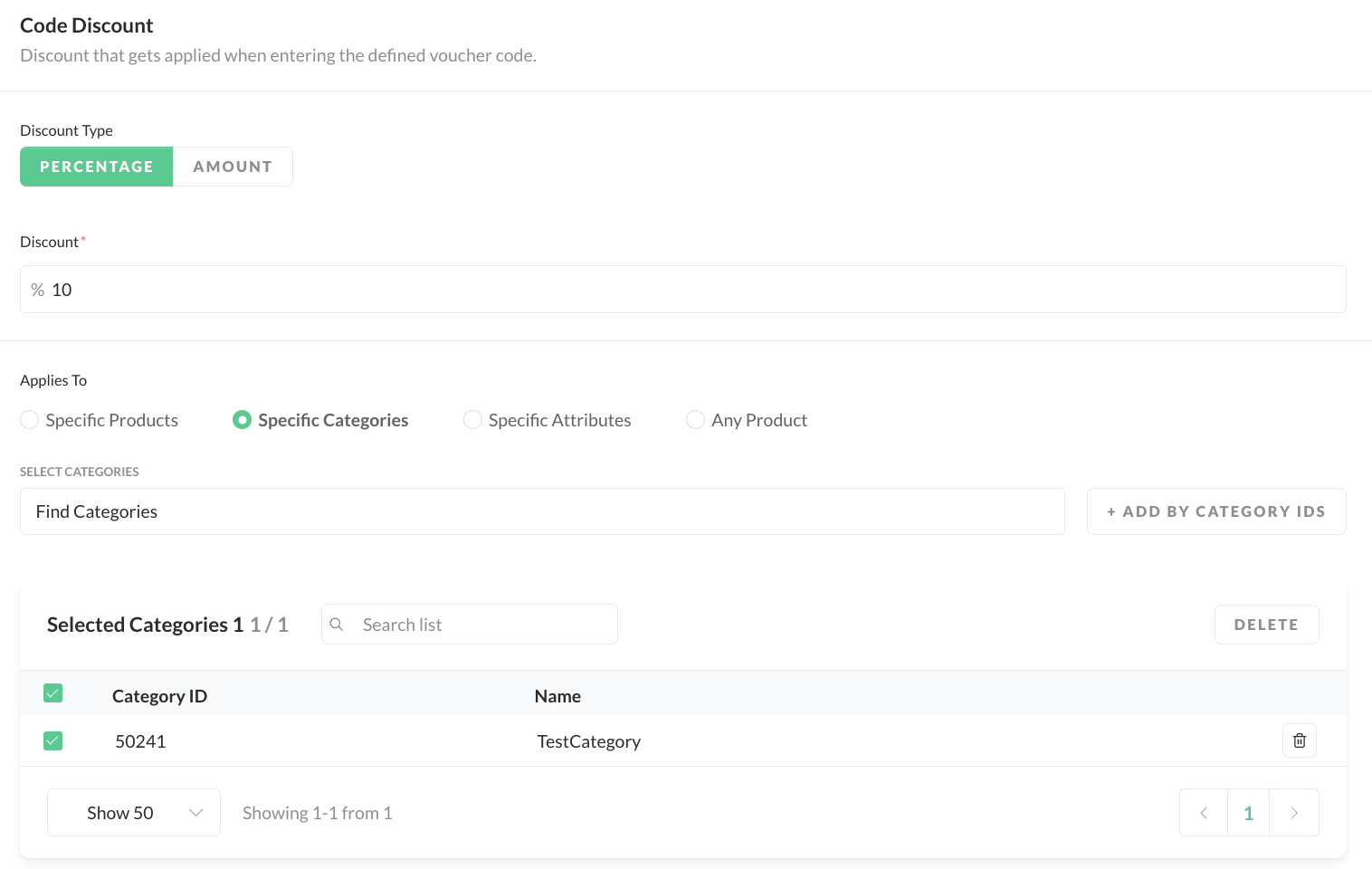Uncheck the checkbox for category 50241
This screenshot has height=869, width=1372.
click(53, 741)
